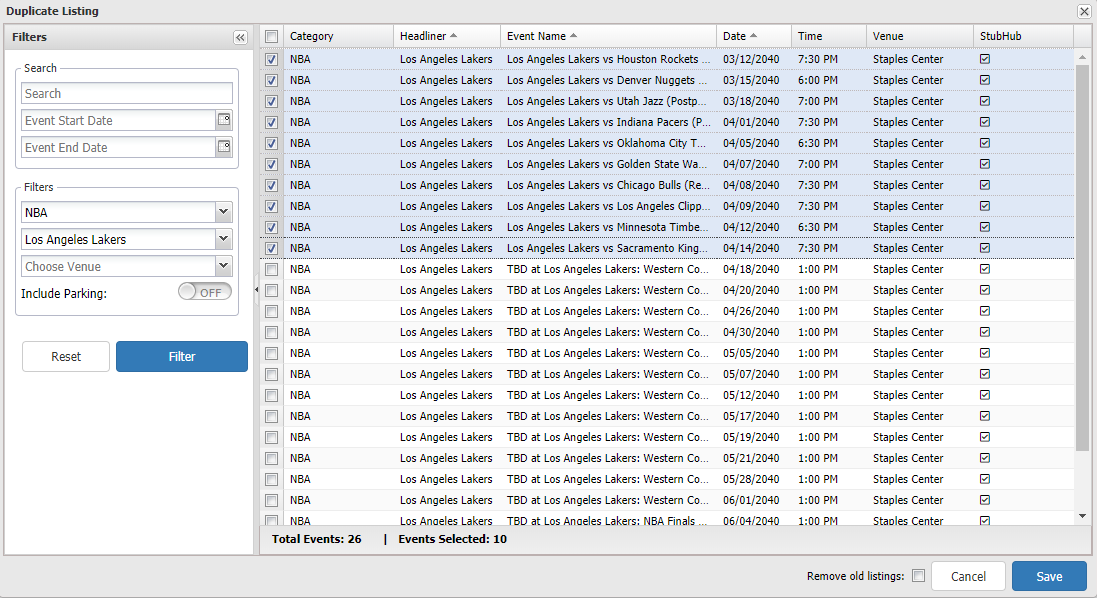1097x598 pixels.
Task: Click Lakers vs Oklahoma City event name
Action: point(606,143)
